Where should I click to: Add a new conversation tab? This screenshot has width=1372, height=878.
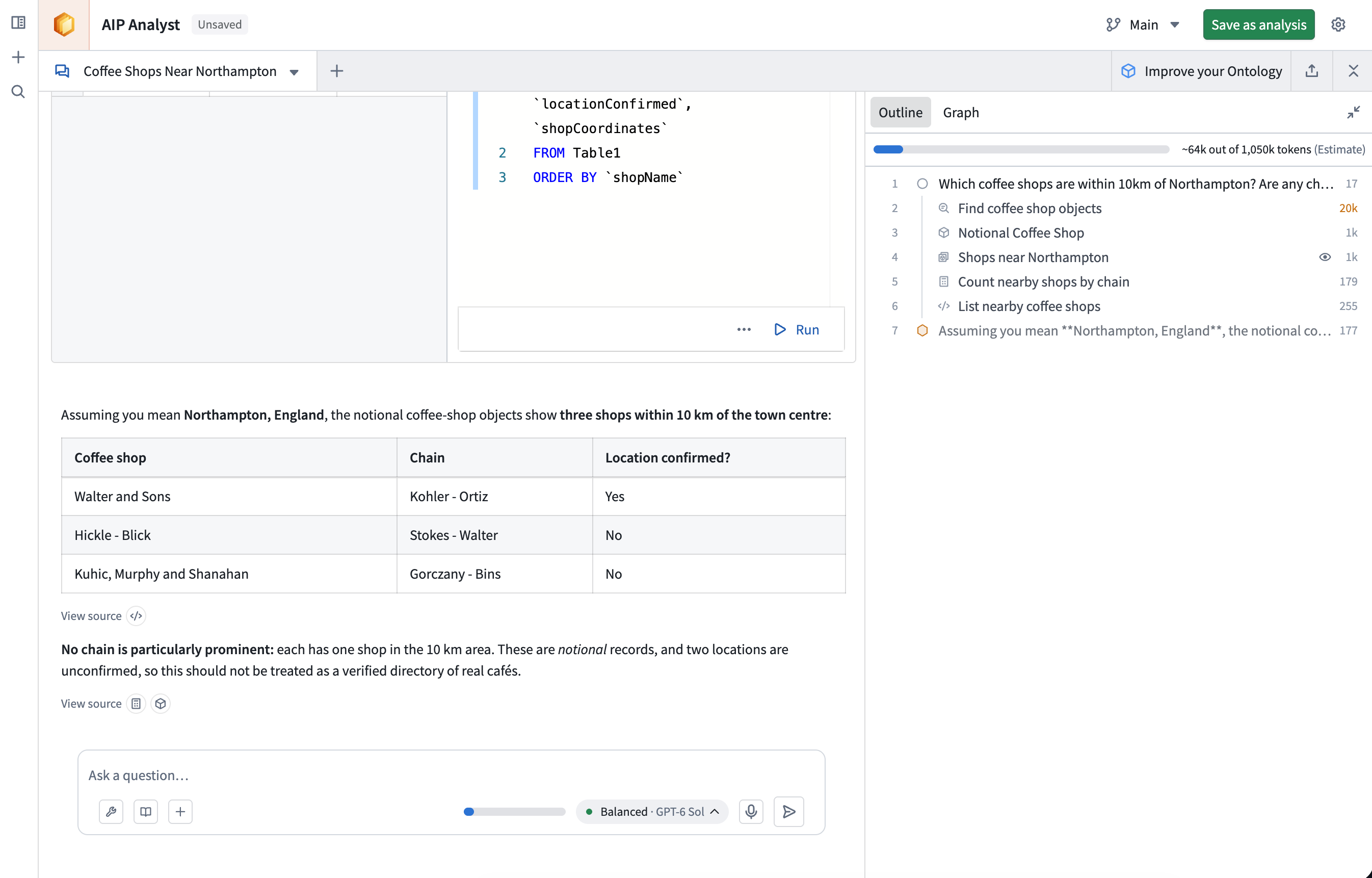coord(337,71)
